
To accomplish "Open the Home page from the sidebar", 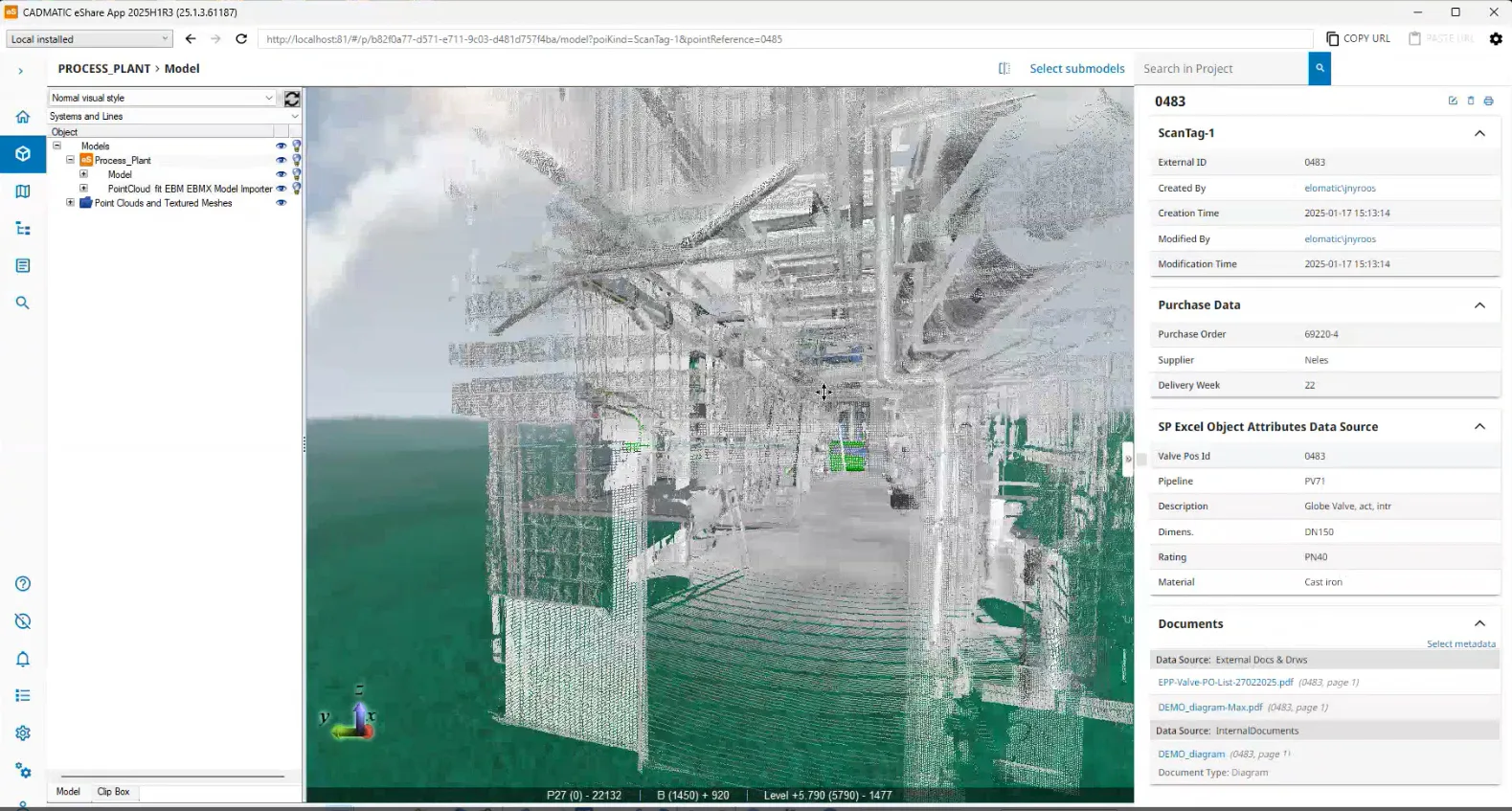I will 23,117.
